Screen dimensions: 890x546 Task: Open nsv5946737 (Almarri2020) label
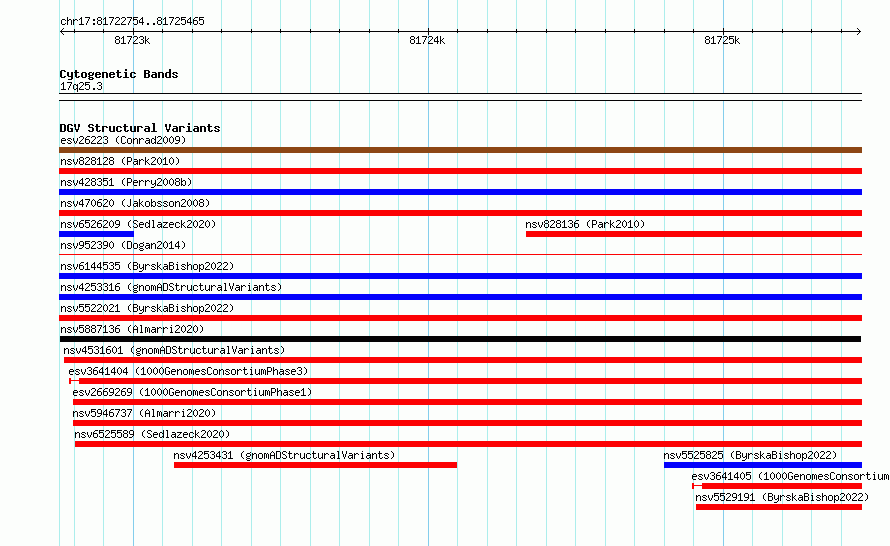click(144, 413)
